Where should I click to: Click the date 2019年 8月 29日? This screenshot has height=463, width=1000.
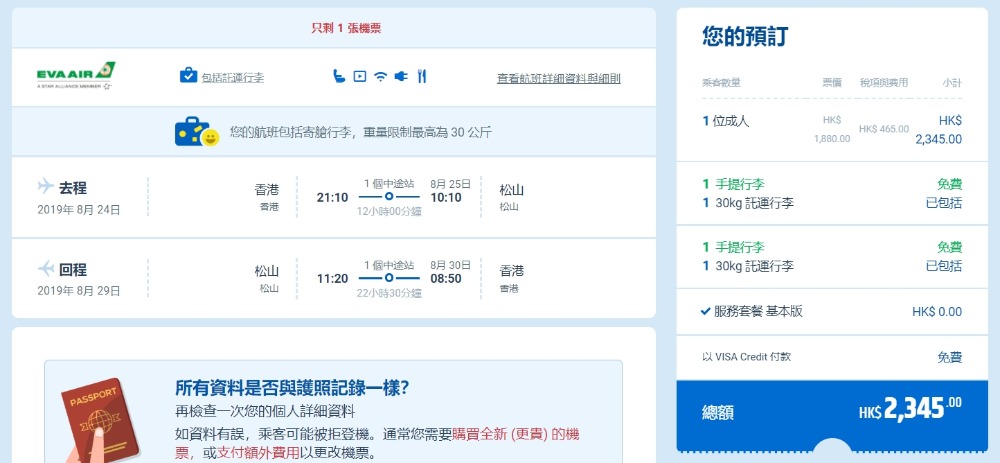pos(78,291)
